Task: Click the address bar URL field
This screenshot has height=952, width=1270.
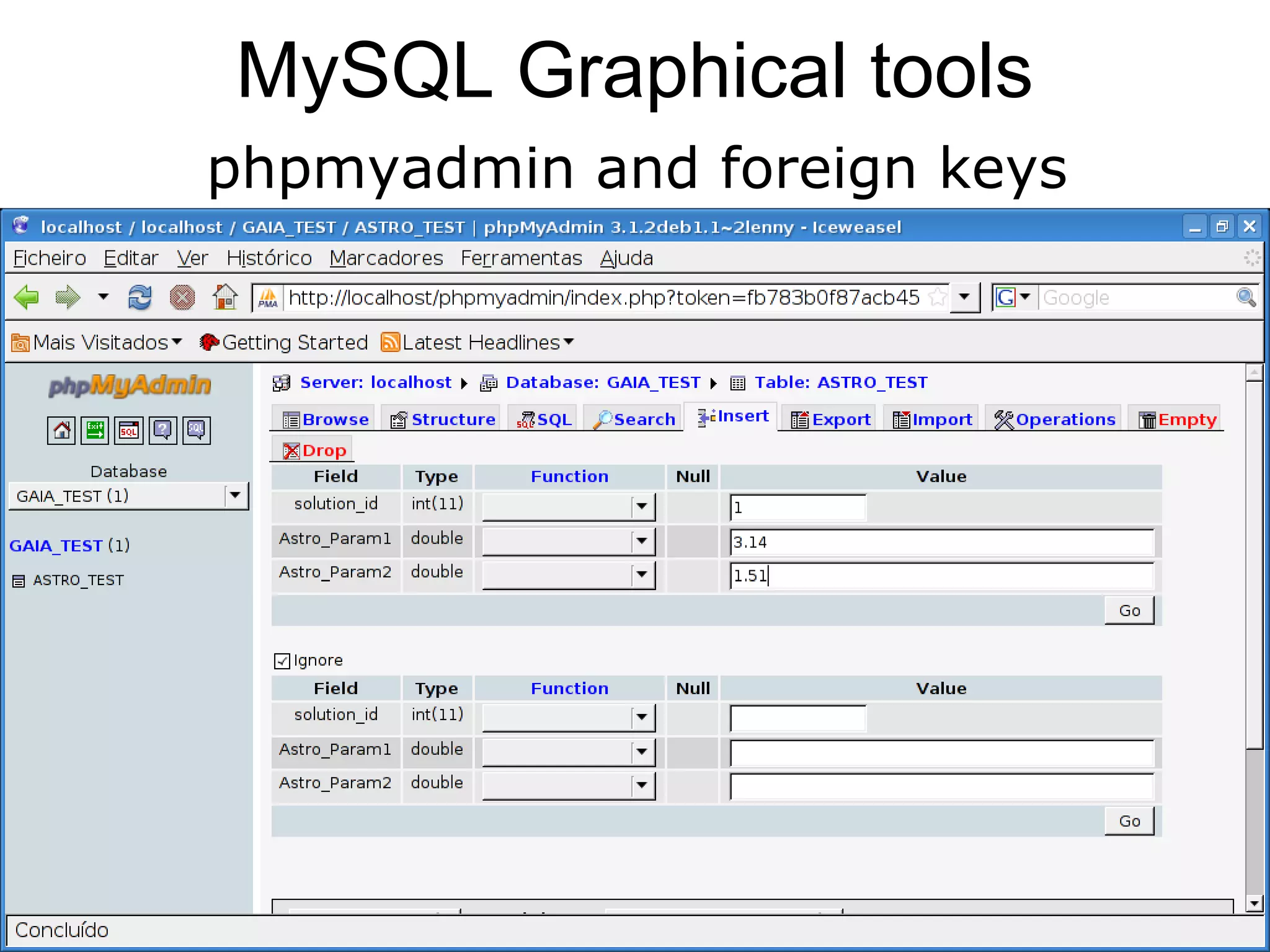Action: pyautogui.click(x=605, y=297)
